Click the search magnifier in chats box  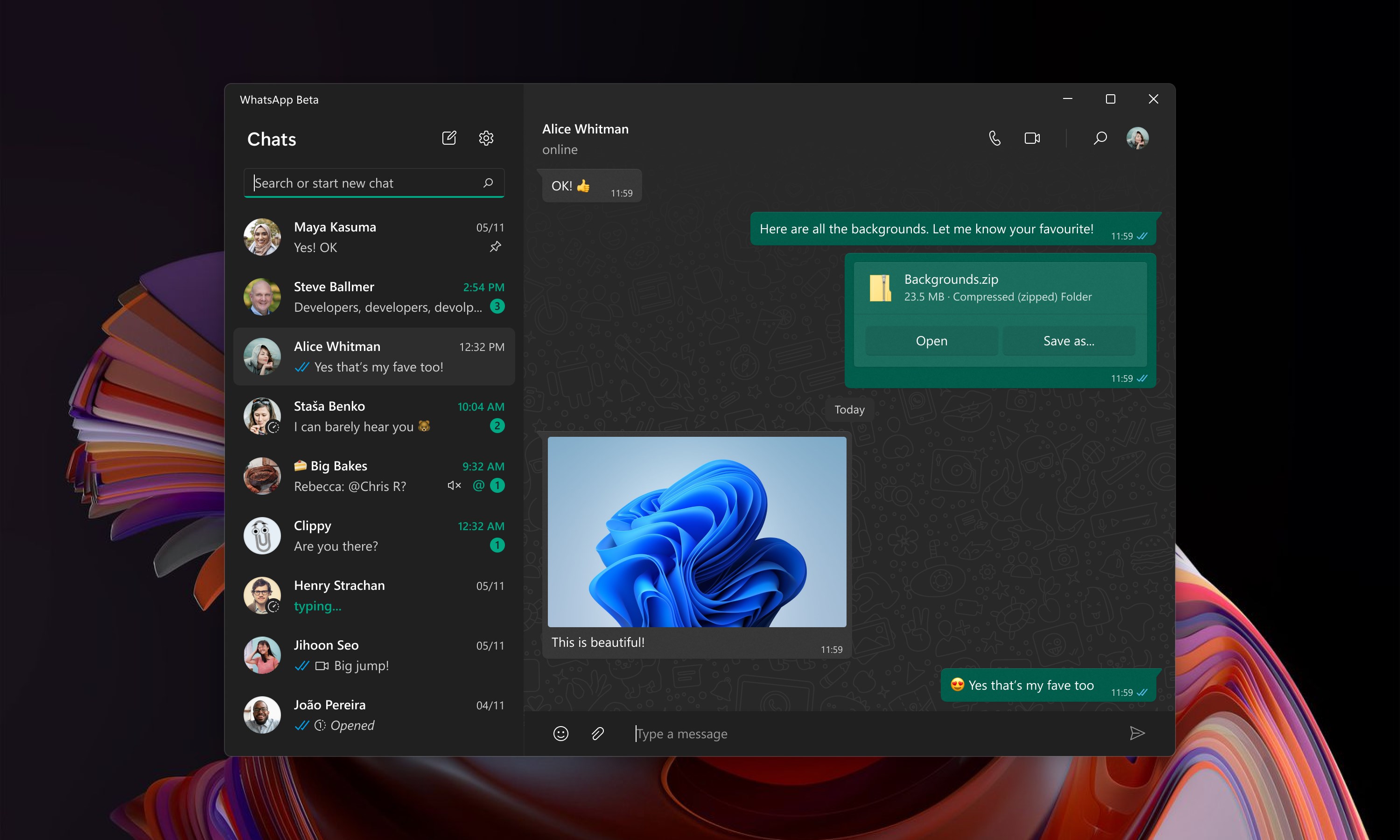pos(488,183)
